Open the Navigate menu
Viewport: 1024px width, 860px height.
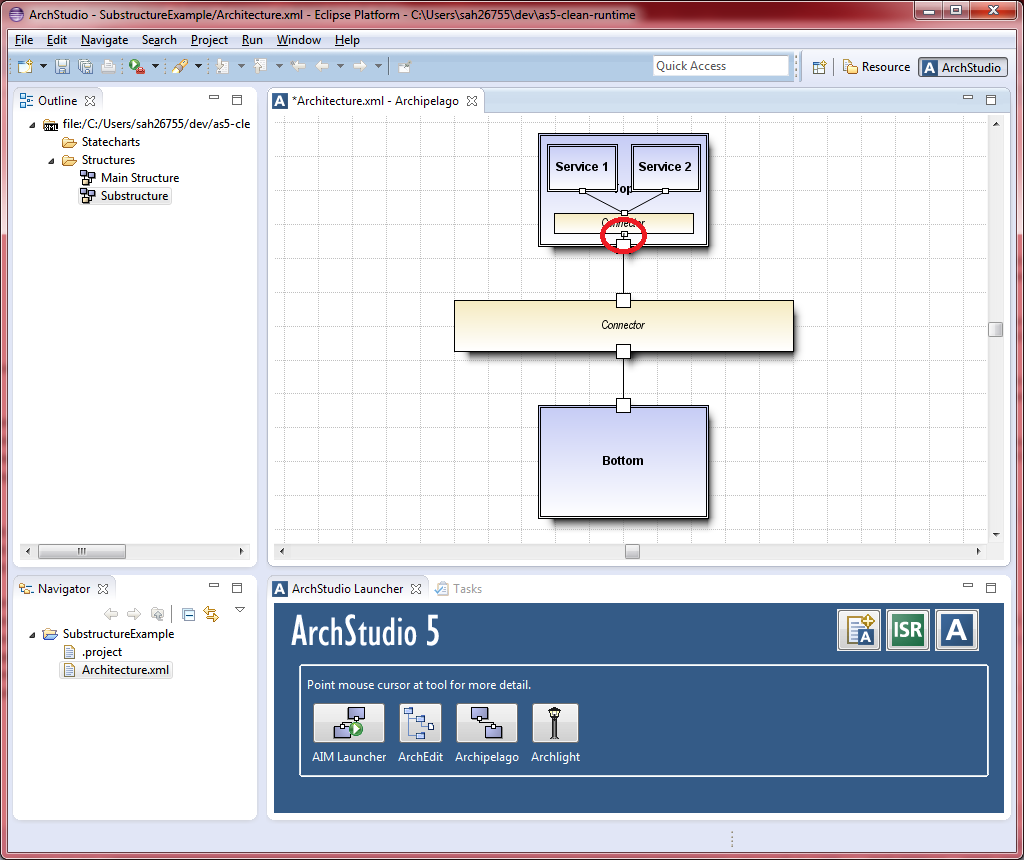pyautogui.click(x=104, y=40)
